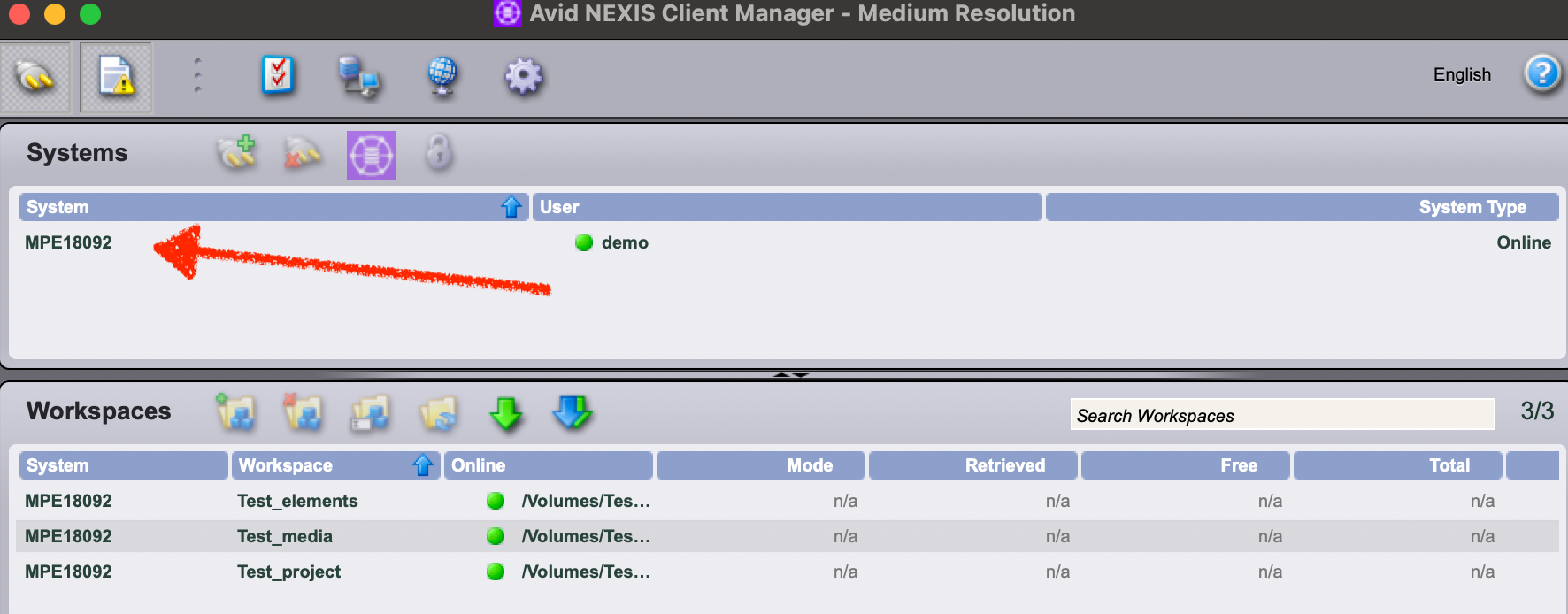Click the green status dot next to demo

[x=584, y=242]
